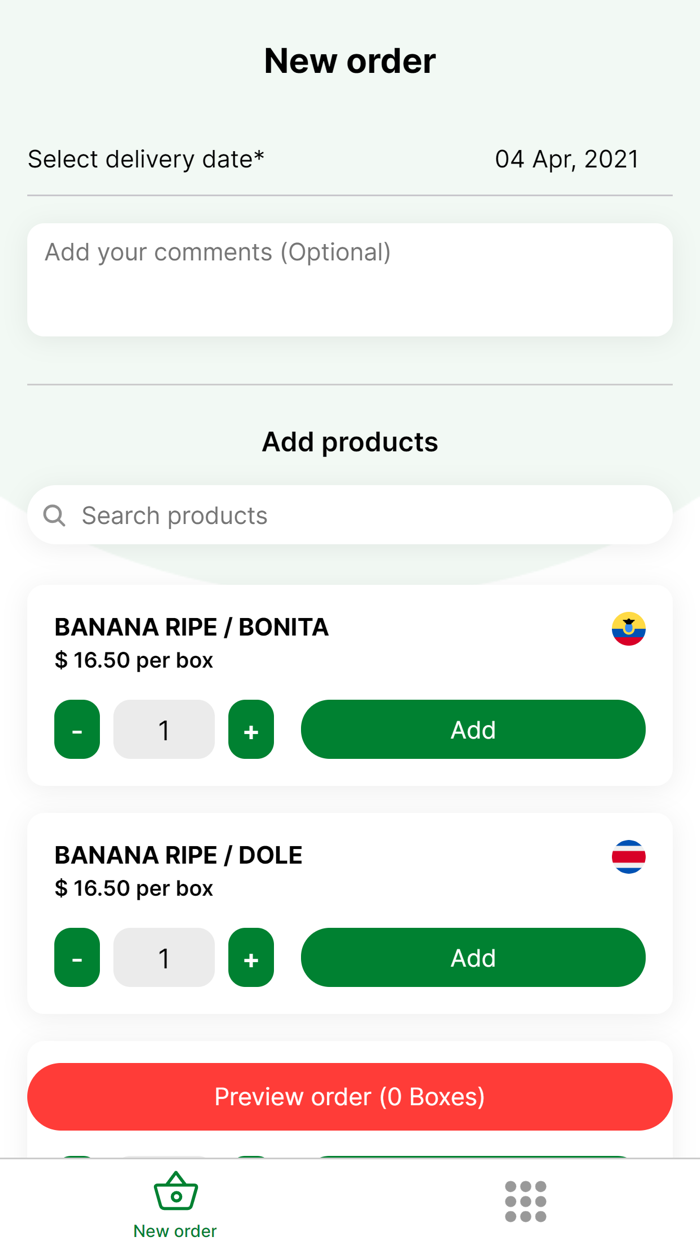Select Dole quantity input field
700x1244 pixels.
164,958
